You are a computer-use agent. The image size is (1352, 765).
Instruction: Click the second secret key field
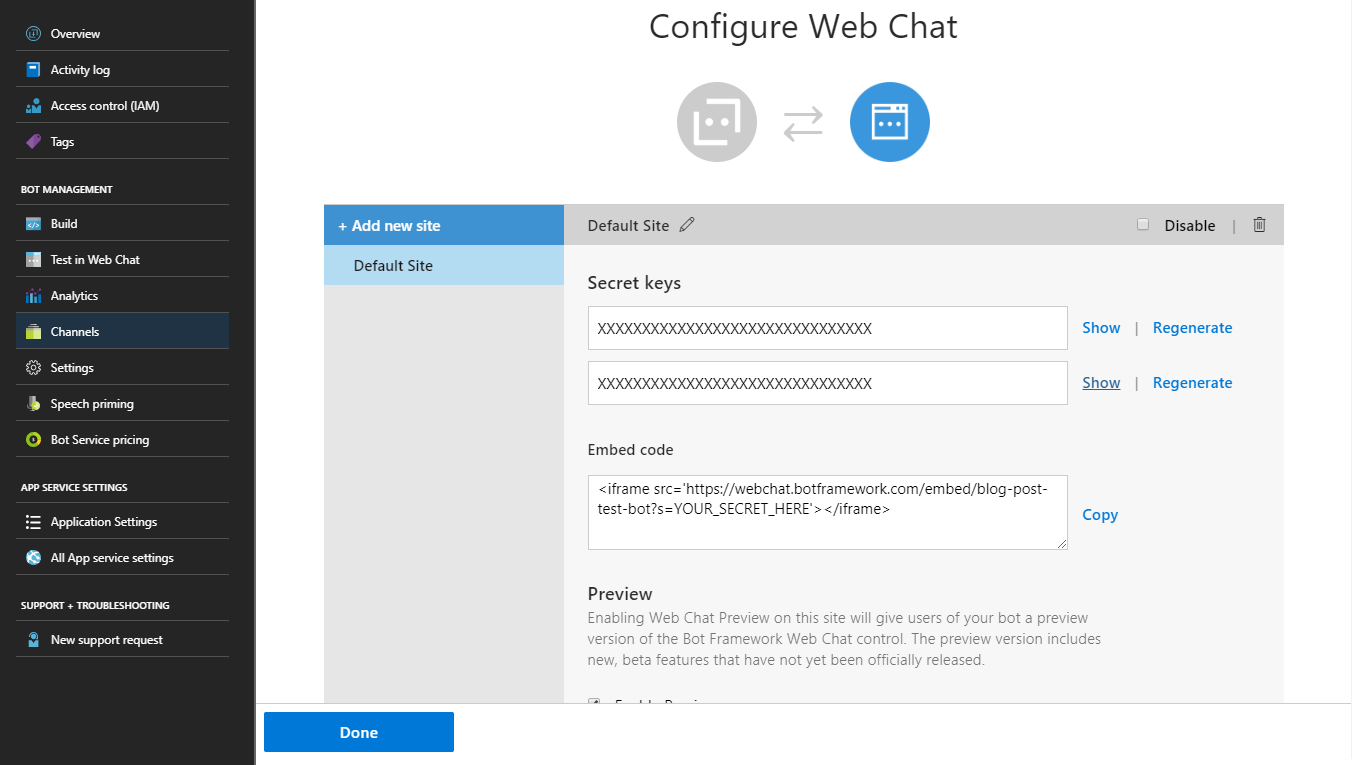(x=828, y=383)
